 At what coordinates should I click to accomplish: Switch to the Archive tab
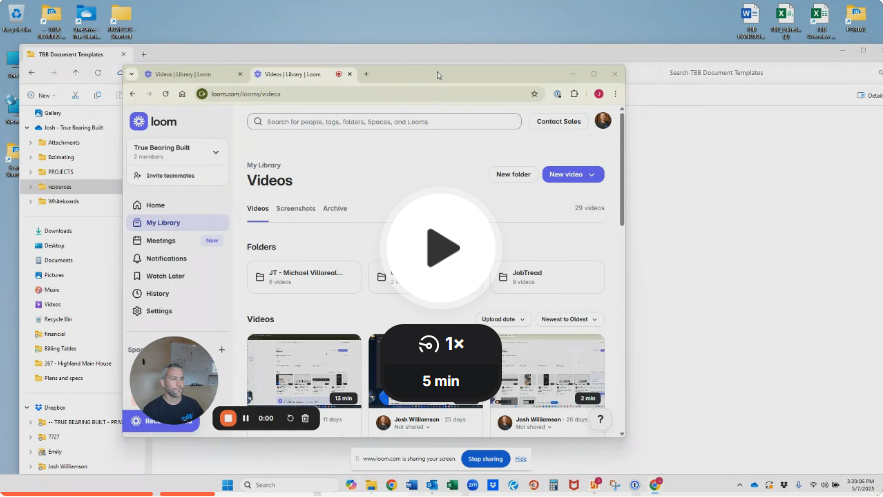tap(335, 208)
